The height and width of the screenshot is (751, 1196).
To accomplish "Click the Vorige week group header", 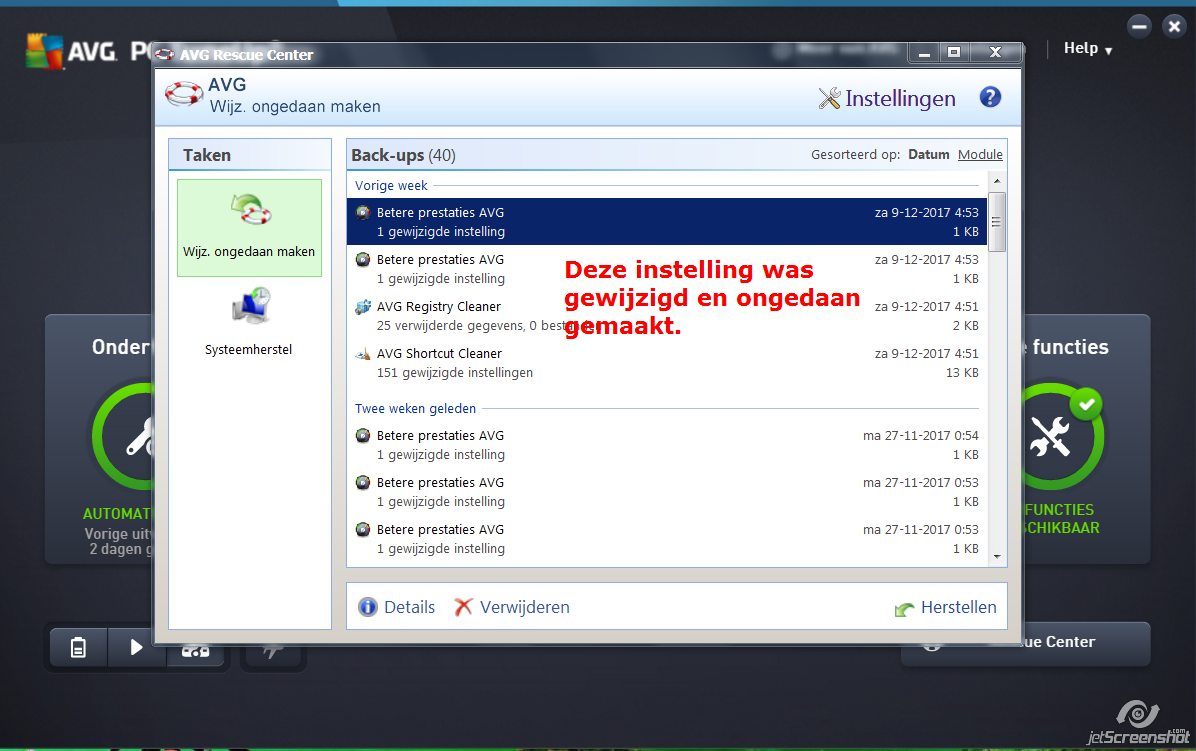I will coord(391,185).
